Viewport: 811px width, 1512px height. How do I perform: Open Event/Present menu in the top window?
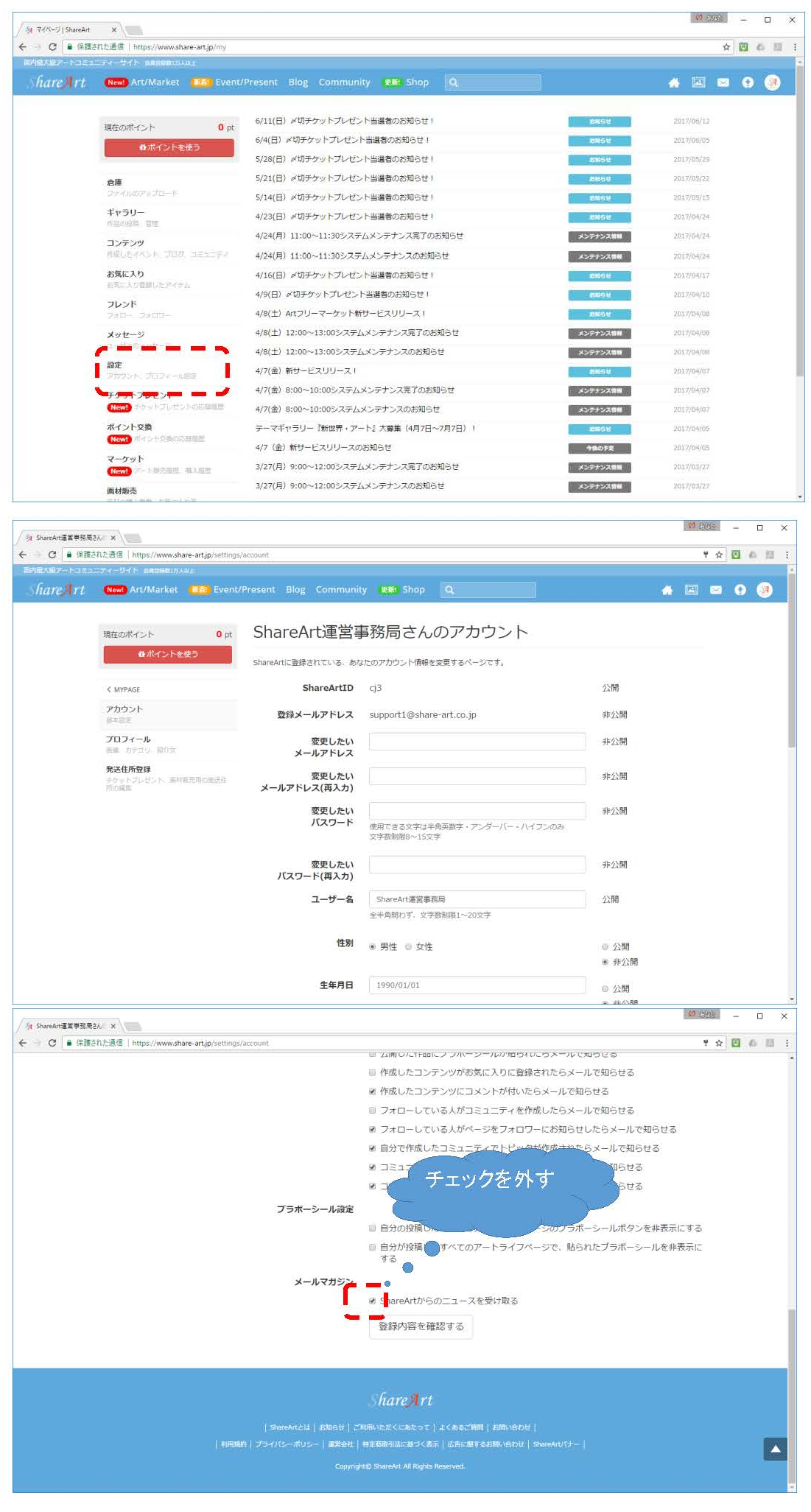pos(246,82)
